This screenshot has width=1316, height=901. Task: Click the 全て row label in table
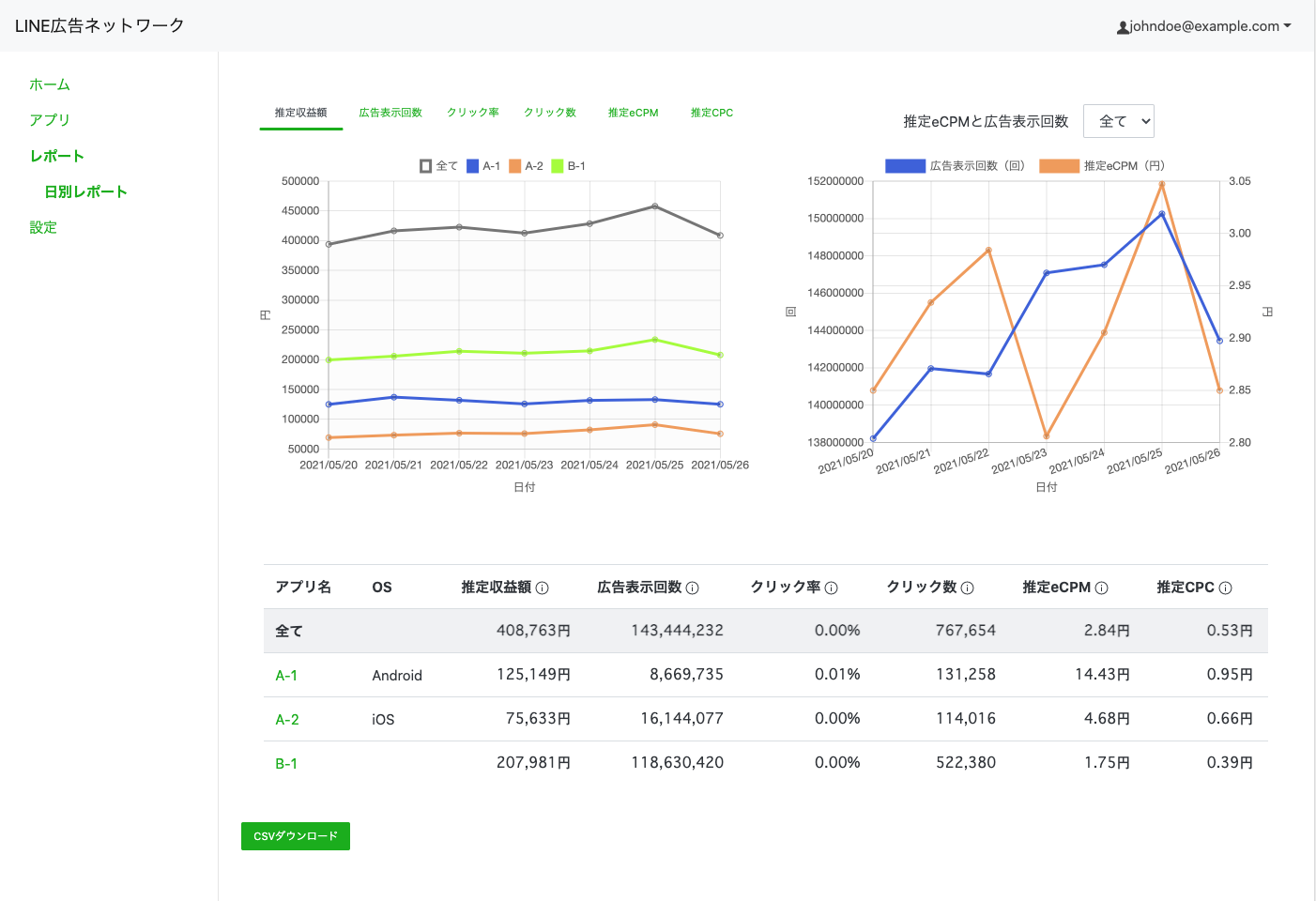point(289,631)
